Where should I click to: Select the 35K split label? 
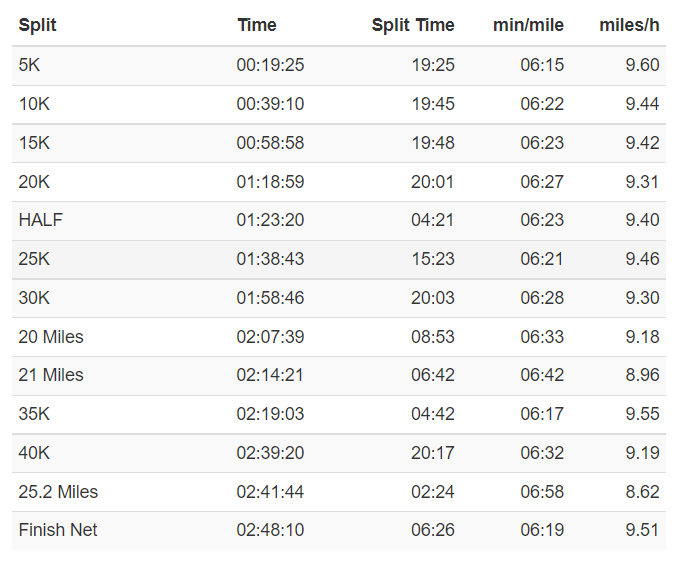click(x=34, y=414)
